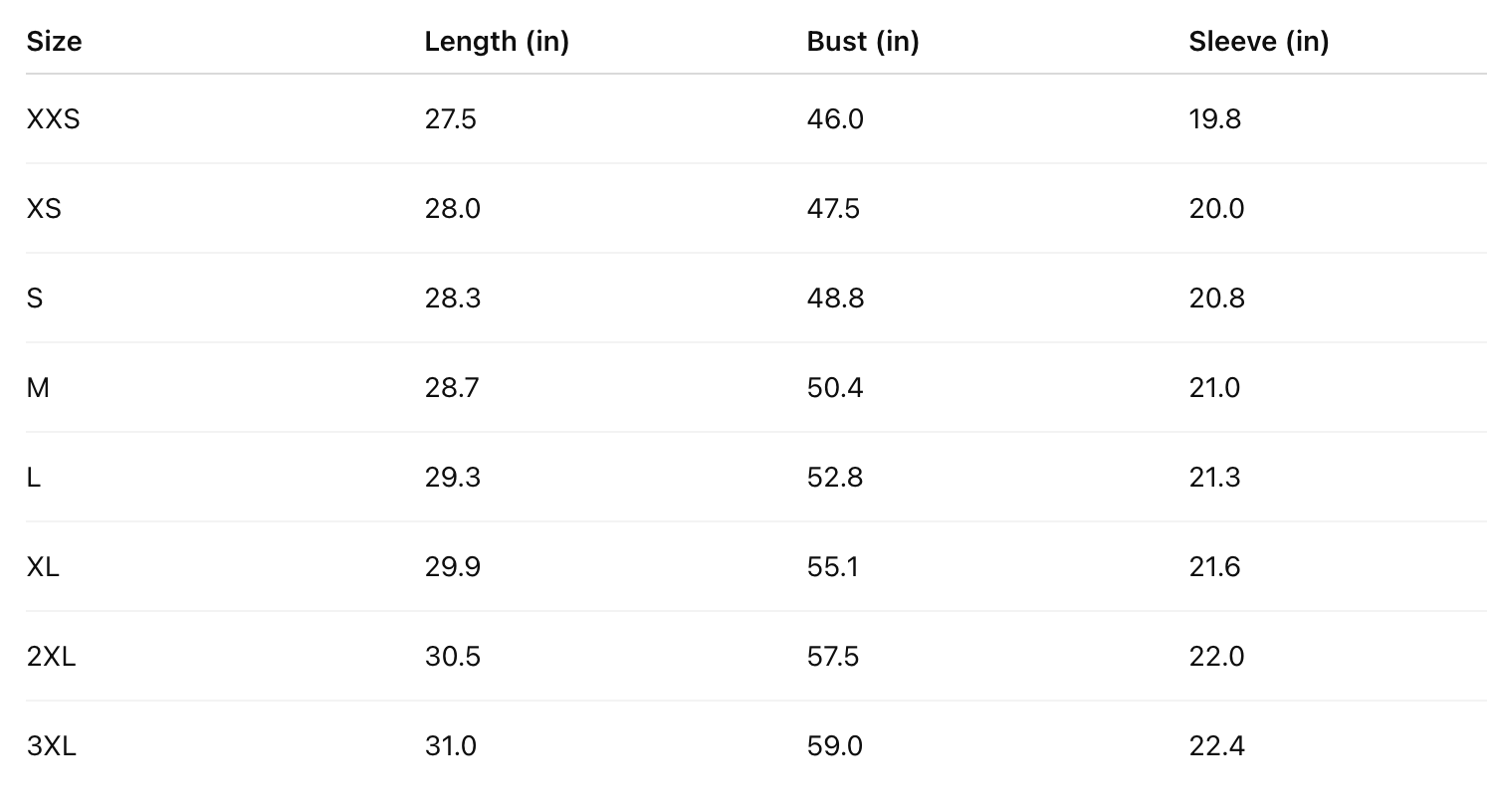Click the M bust value 50.4
1487x812 pixels.
[x=834, y=388]
